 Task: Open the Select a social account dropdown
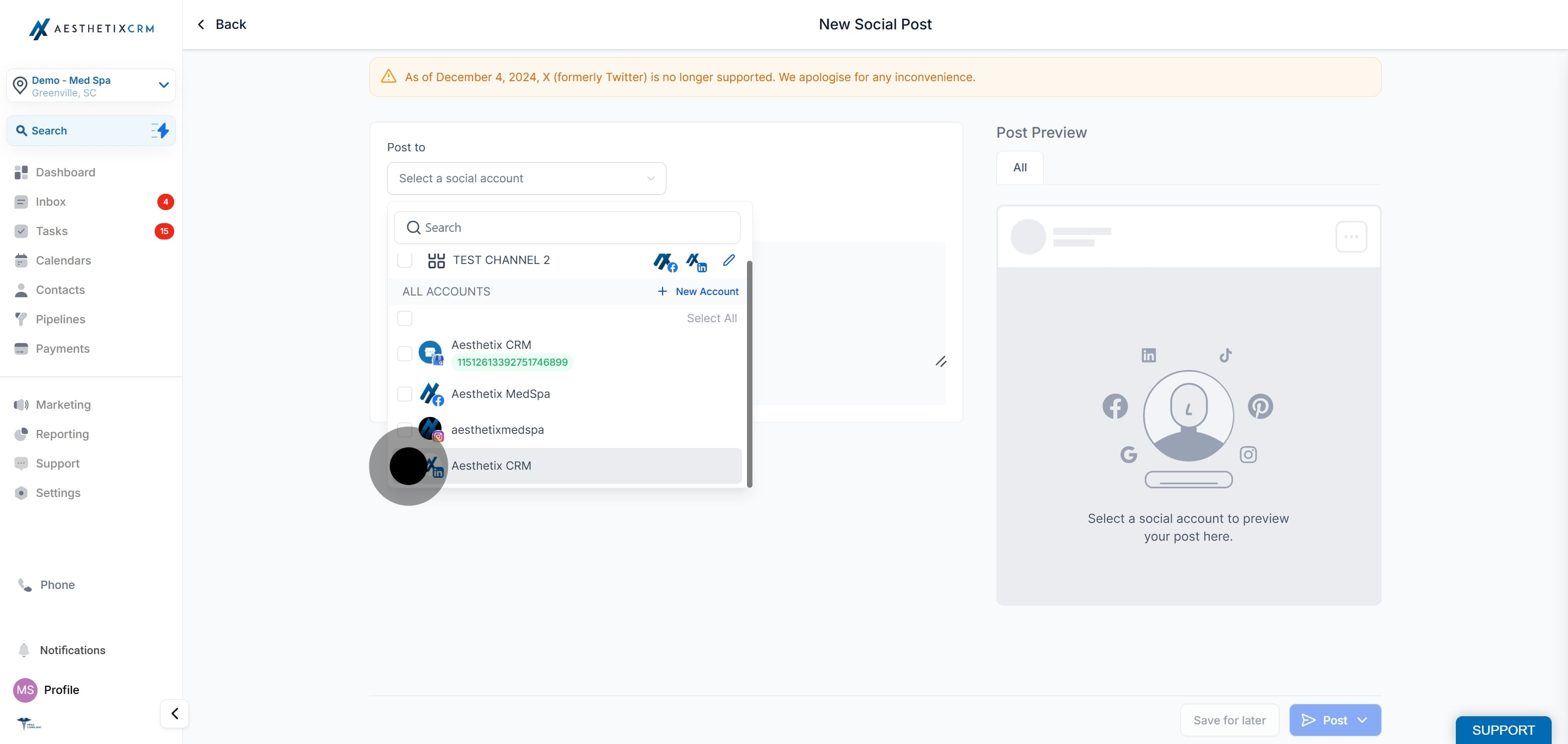coord(526,178)
